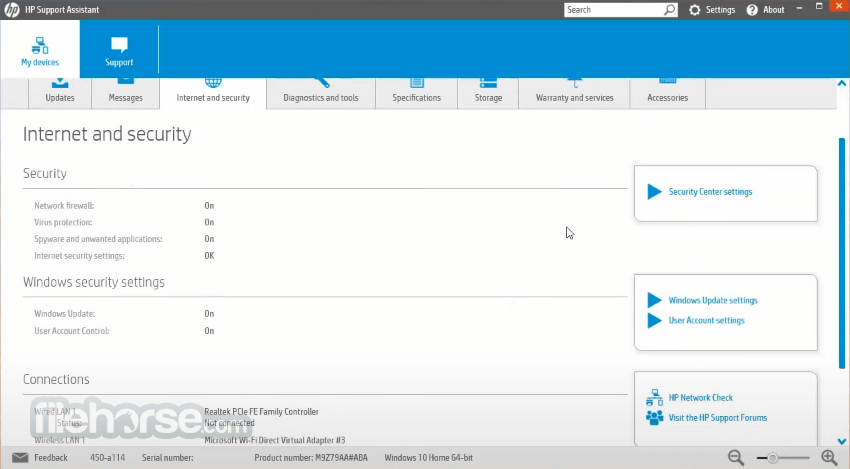The width and height of the screenshot is (850, 469).
Task: Click the zoom slider handle
Action: coord(772,458)
